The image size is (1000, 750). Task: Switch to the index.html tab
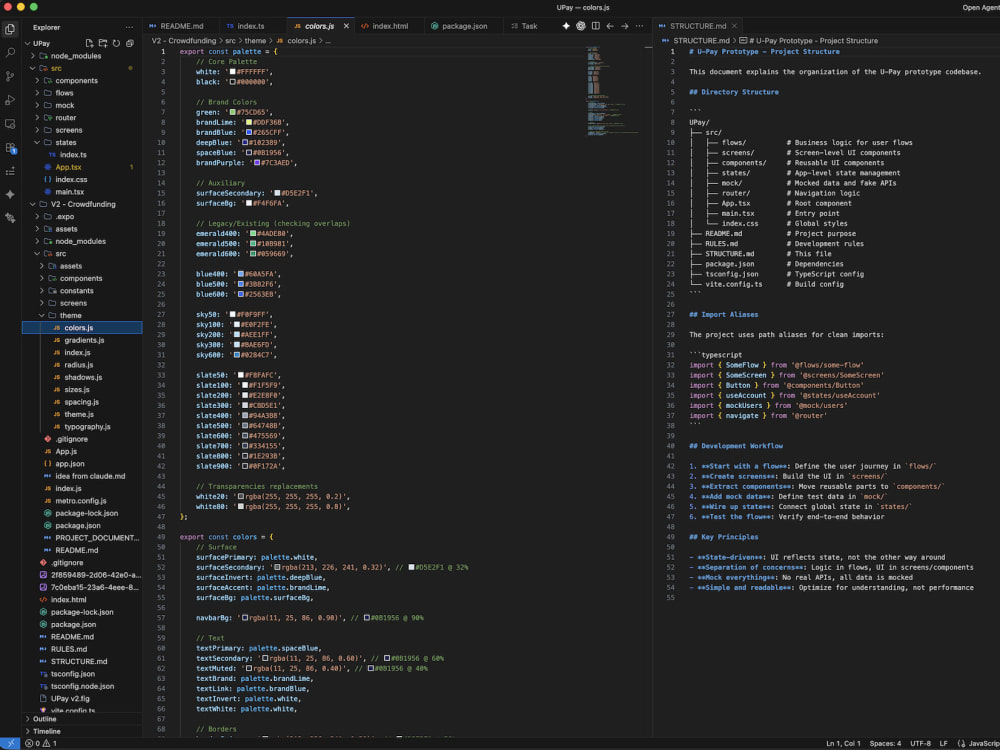[390, 26]
